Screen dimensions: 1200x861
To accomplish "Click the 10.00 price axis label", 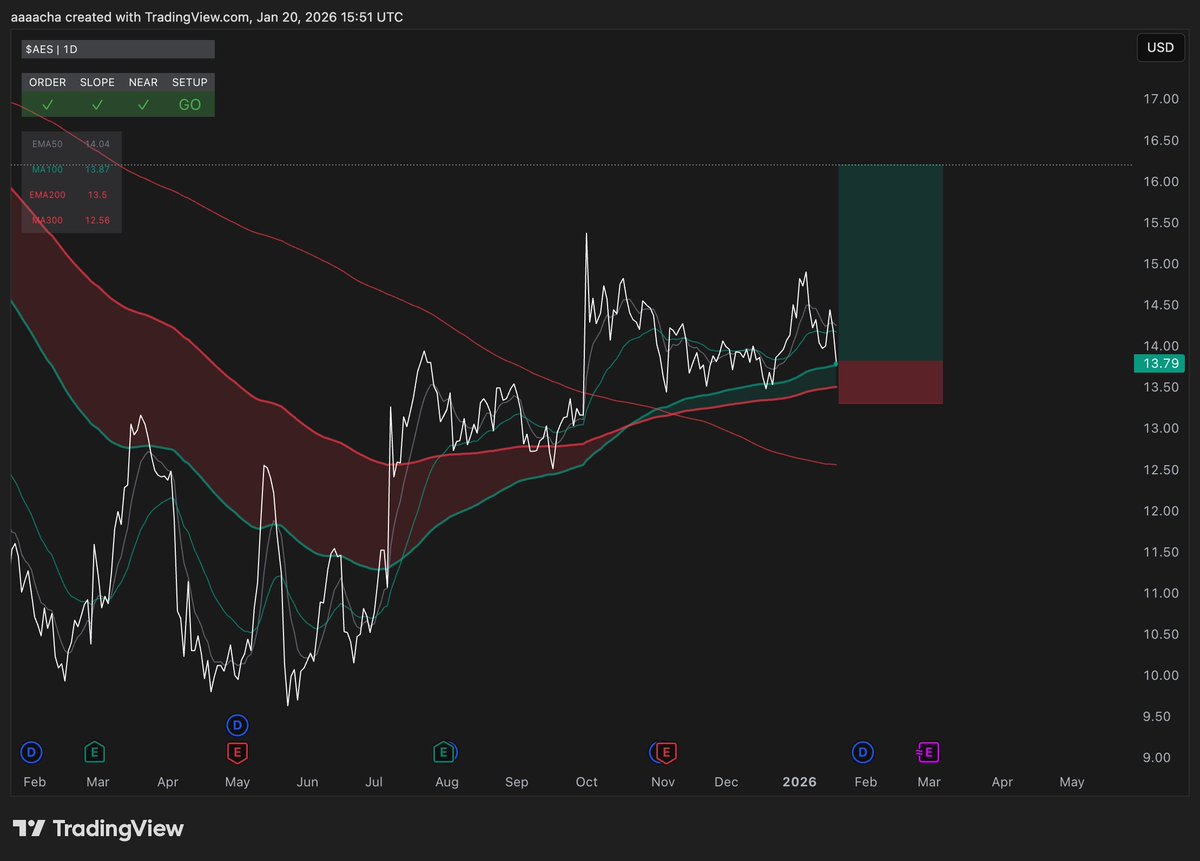I will point(1161,675).
